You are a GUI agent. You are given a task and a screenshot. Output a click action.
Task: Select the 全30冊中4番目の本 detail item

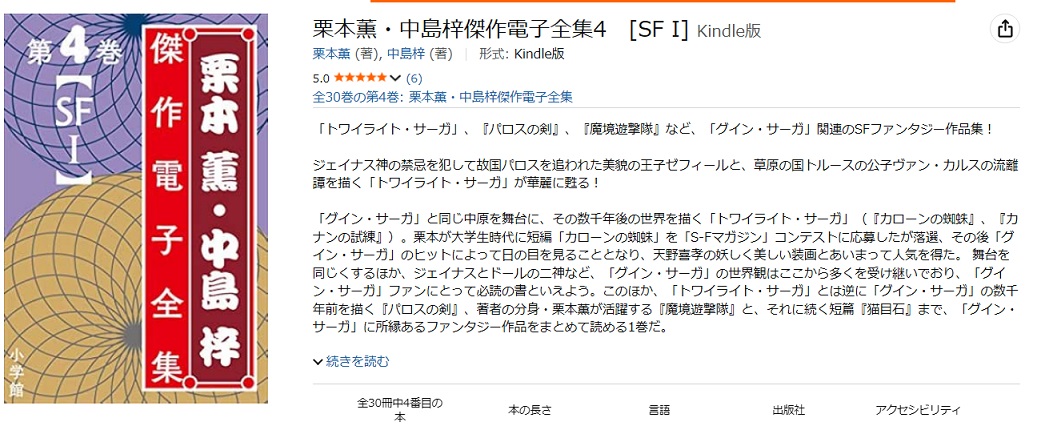pyautogui.click(x=399, y=410)
